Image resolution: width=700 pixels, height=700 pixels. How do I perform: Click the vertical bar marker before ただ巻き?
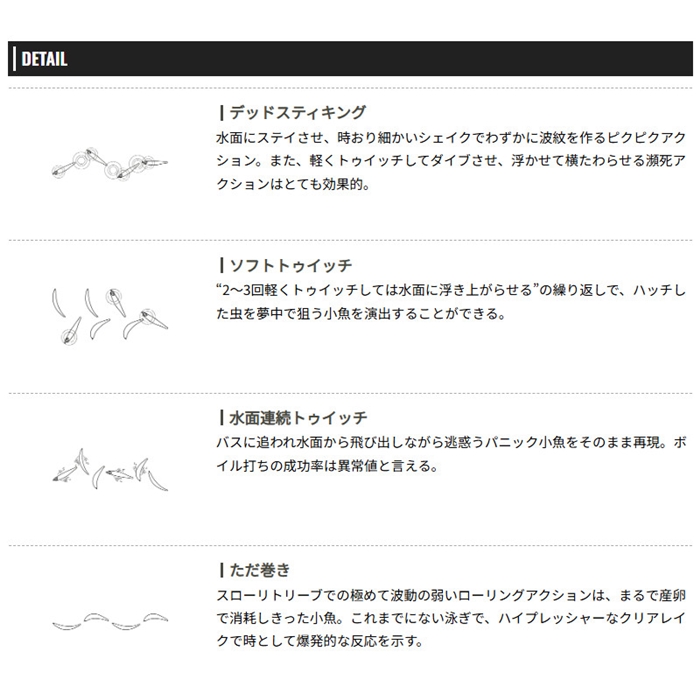point(220,570)
